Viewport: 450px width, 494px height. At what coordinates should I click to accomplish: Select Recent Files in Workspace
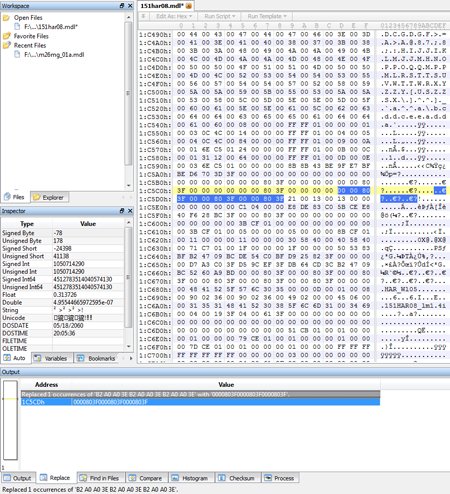(x=30, y=45)
